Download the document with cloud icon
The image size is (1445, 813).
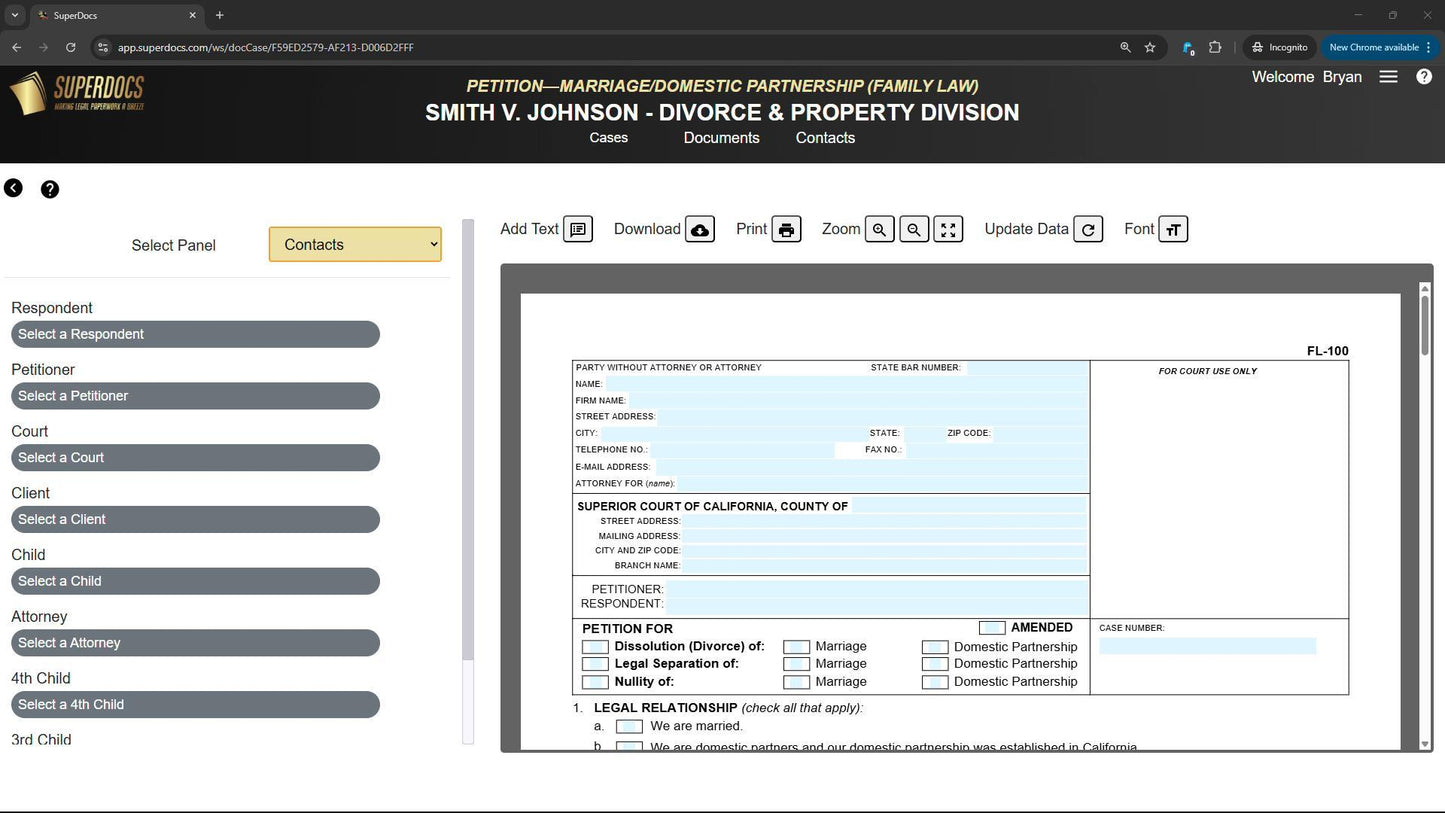pyautogui.click(x=700, y=229)
